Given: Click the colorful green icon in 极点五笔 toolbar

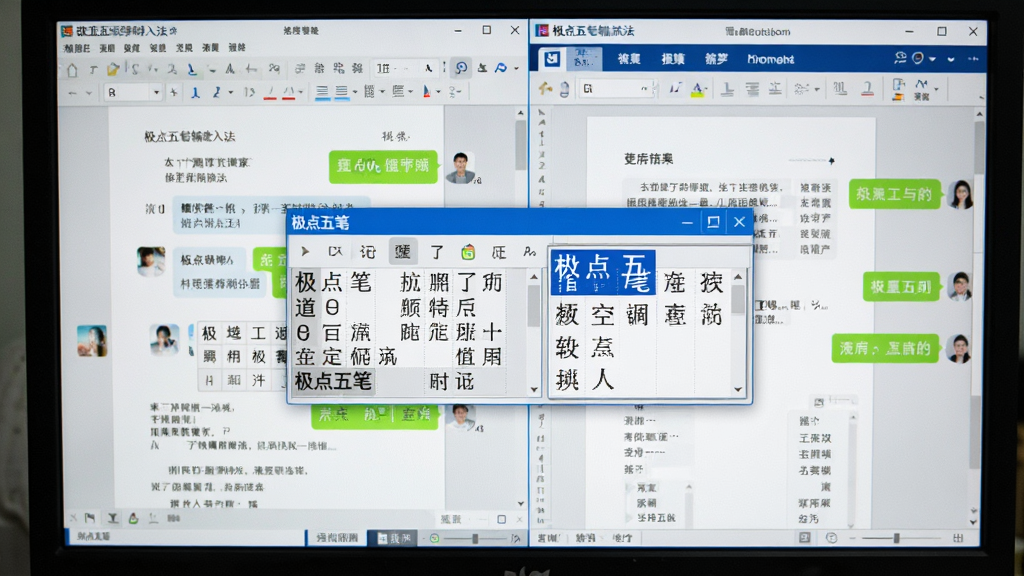Looking at the screenshot, I should (x=468, y=251).
